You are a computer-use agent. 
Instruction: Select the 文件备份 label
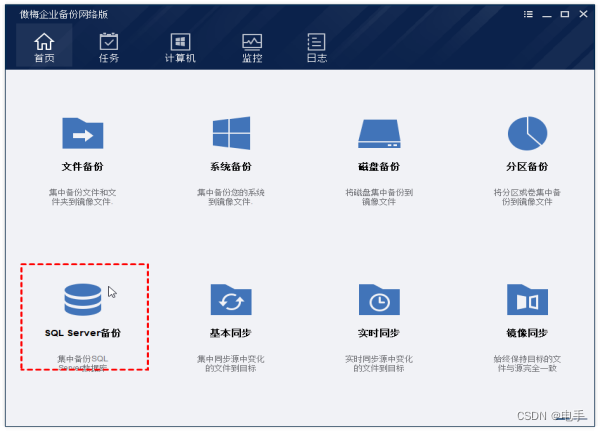(83, 167)
